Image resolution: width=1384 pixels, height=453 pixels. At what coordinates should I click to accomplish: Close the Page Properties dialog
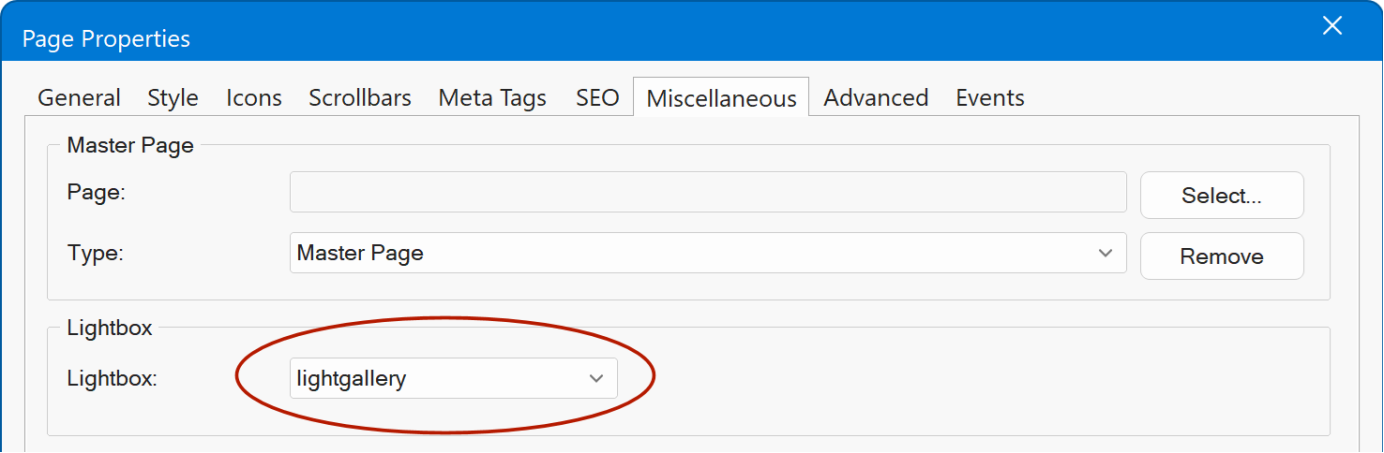point(1332,27)
